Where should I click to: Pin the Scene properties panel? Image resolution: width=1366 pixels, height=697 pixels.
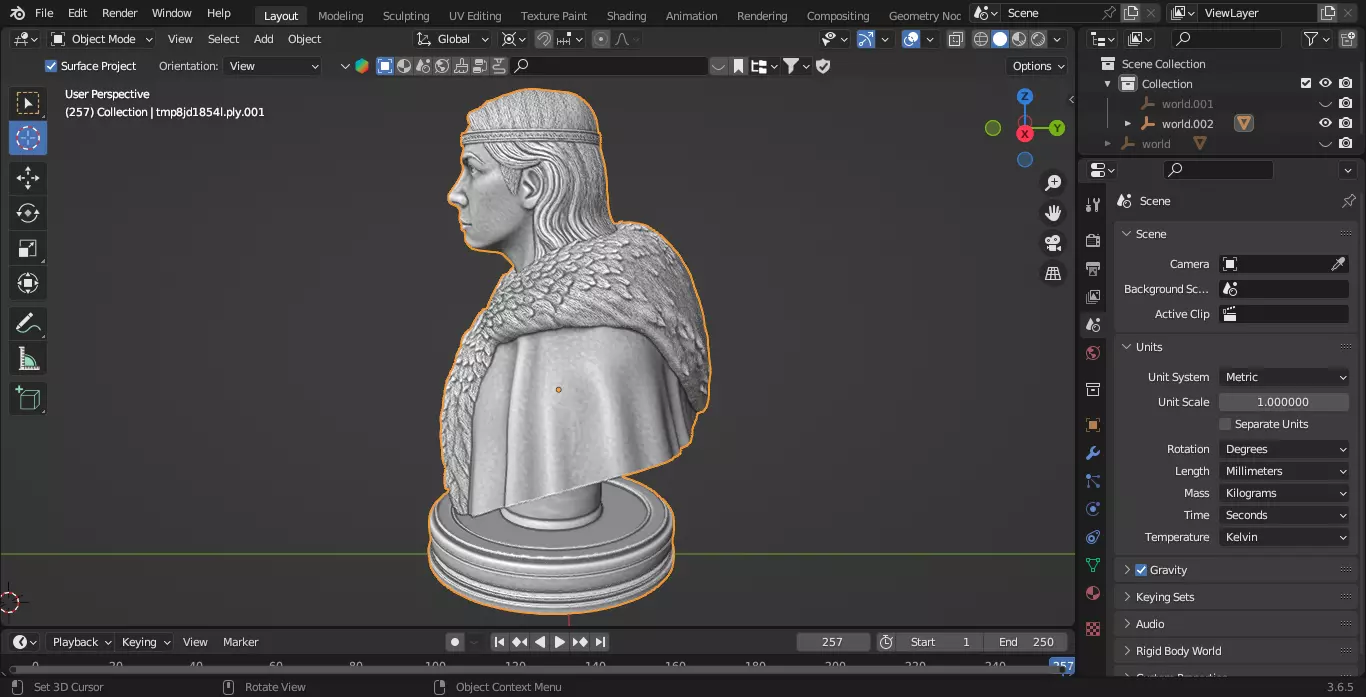pyautogui.click(x=1348, y=201)
